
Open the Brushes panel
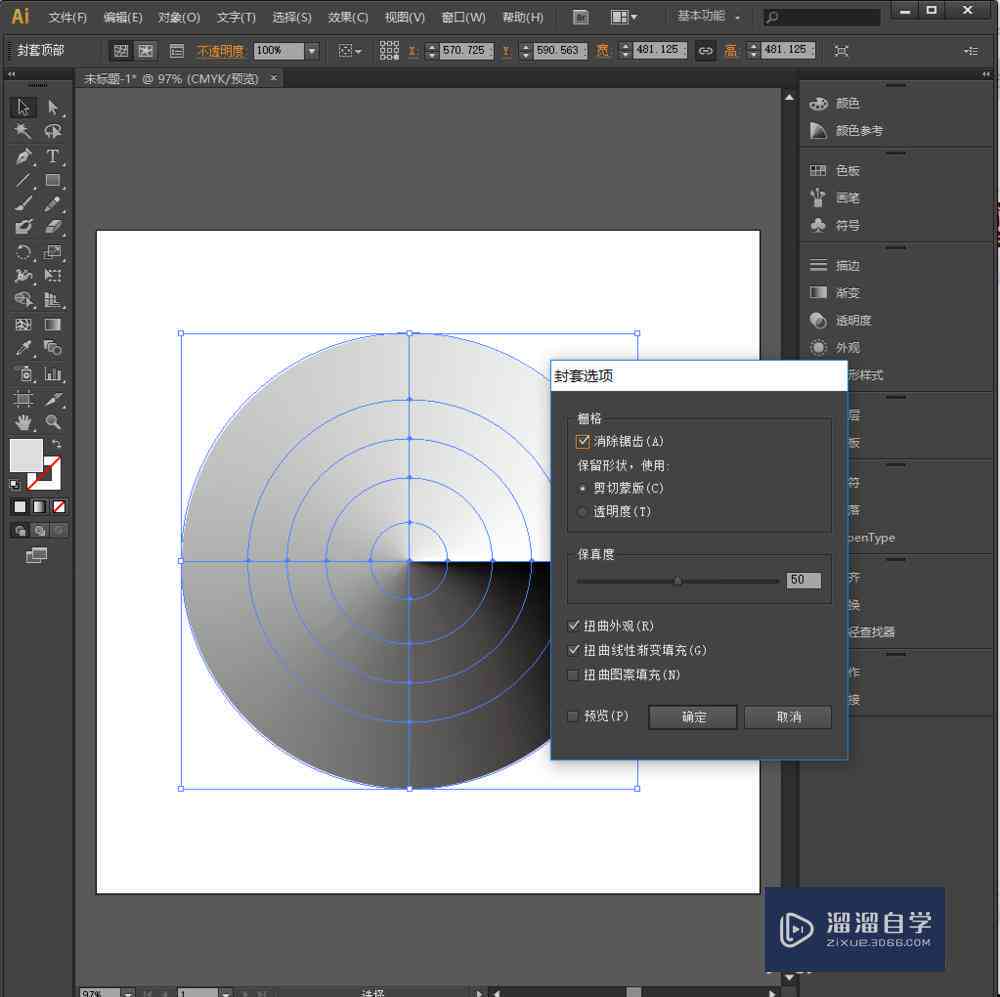coord(835,198)
